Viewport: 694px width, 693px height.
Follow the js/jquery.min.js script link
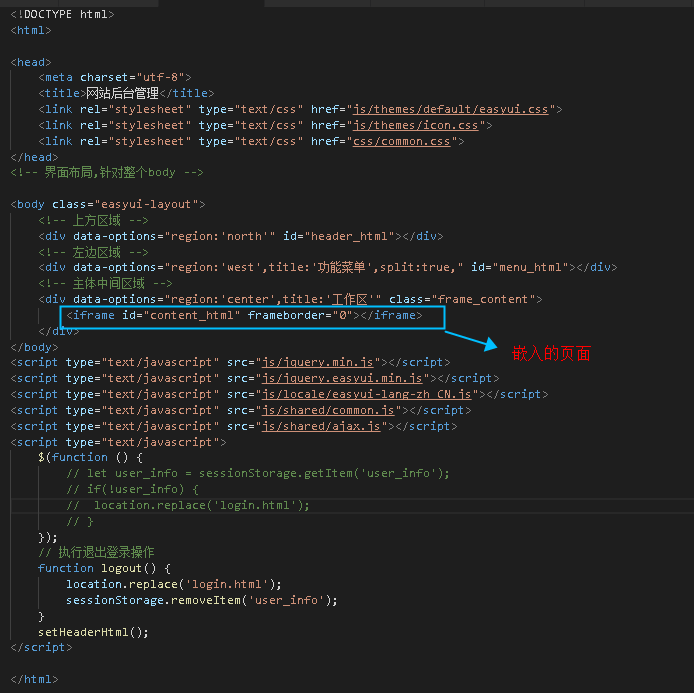click(x=318, y=362)
